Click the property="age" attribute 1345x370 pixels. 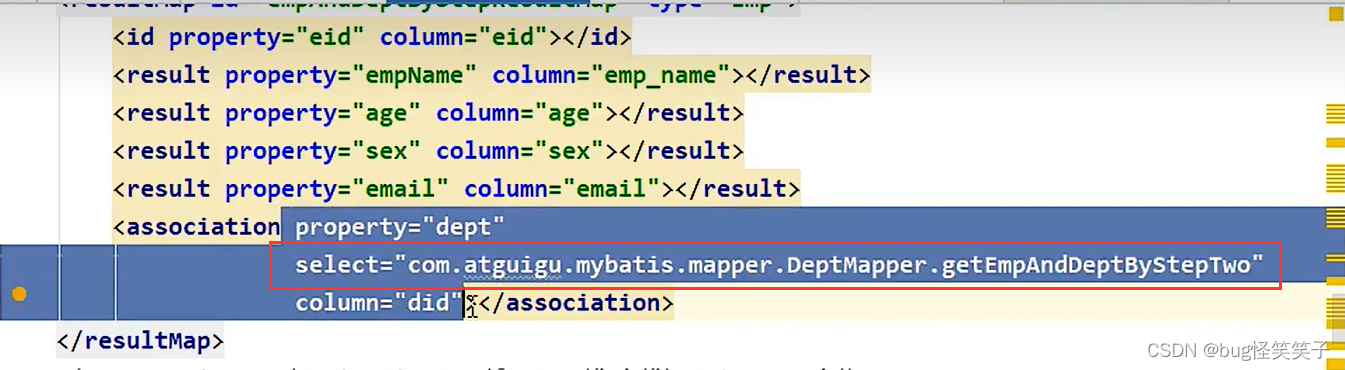point(324,114)
